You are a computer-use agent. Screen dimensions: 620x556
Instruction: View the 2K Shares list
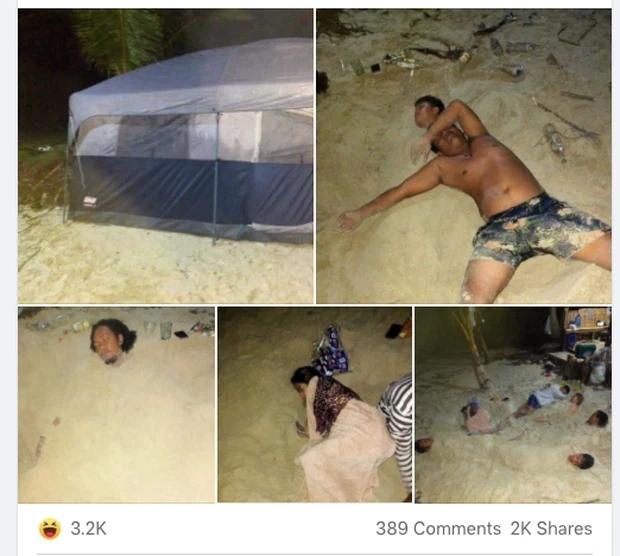[551, 528]
